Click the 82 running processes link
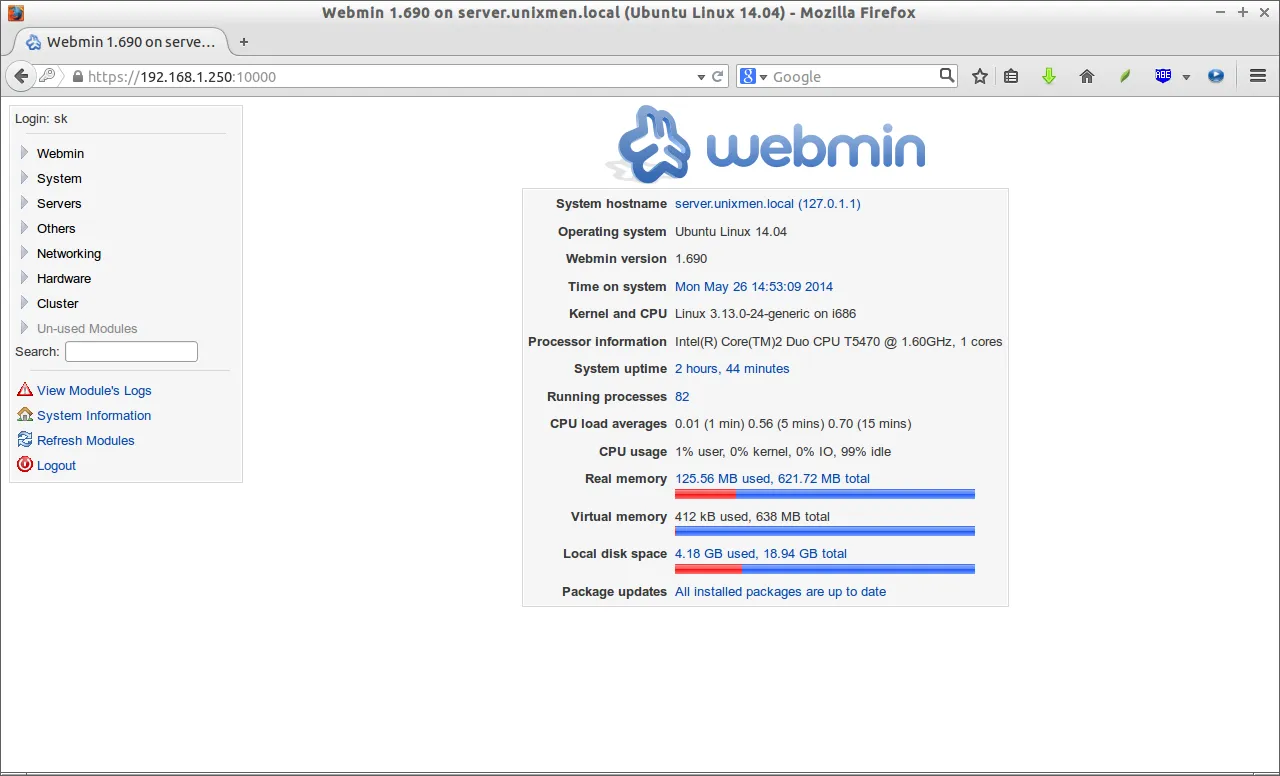This screenshot has width=1280, height=776. (681, 396)
